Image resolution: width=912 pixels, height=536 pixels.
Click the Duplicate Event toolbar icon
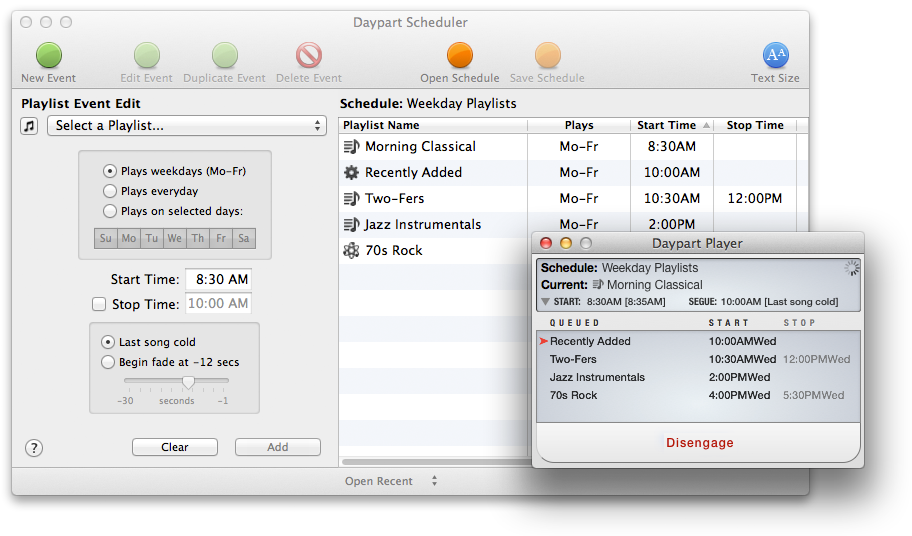[x=225, y=55]
